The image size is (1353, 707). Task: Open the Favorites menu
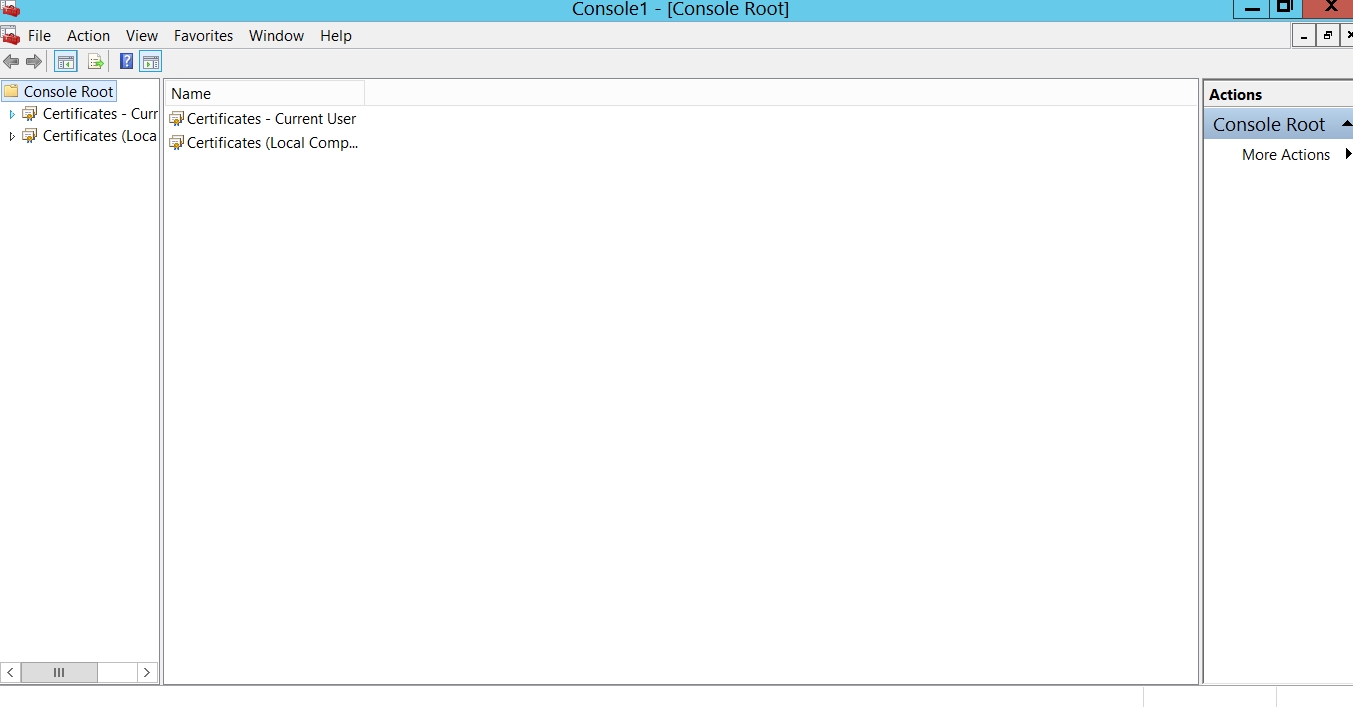(203, 36)
